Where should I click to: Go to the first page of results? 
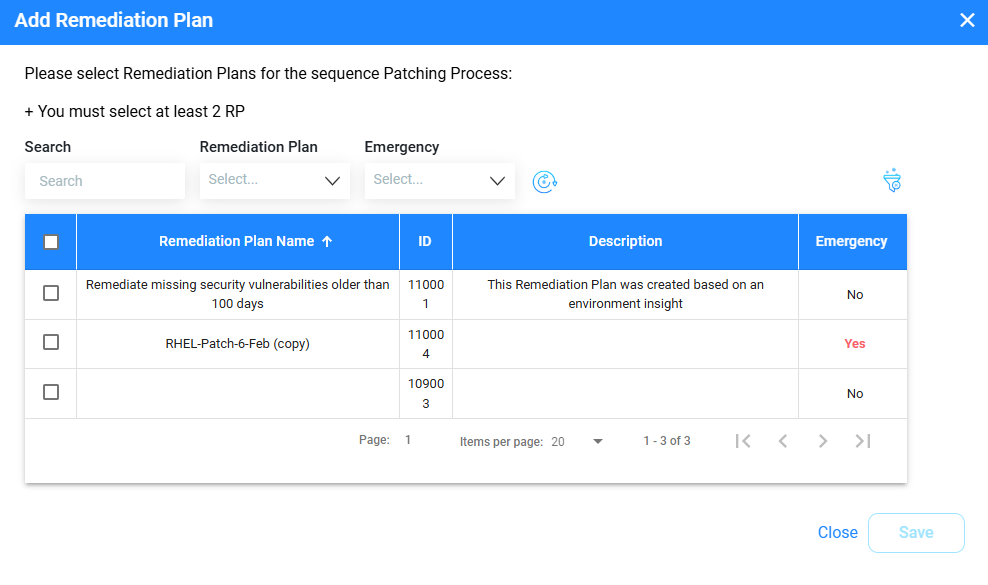click(743, 441)
